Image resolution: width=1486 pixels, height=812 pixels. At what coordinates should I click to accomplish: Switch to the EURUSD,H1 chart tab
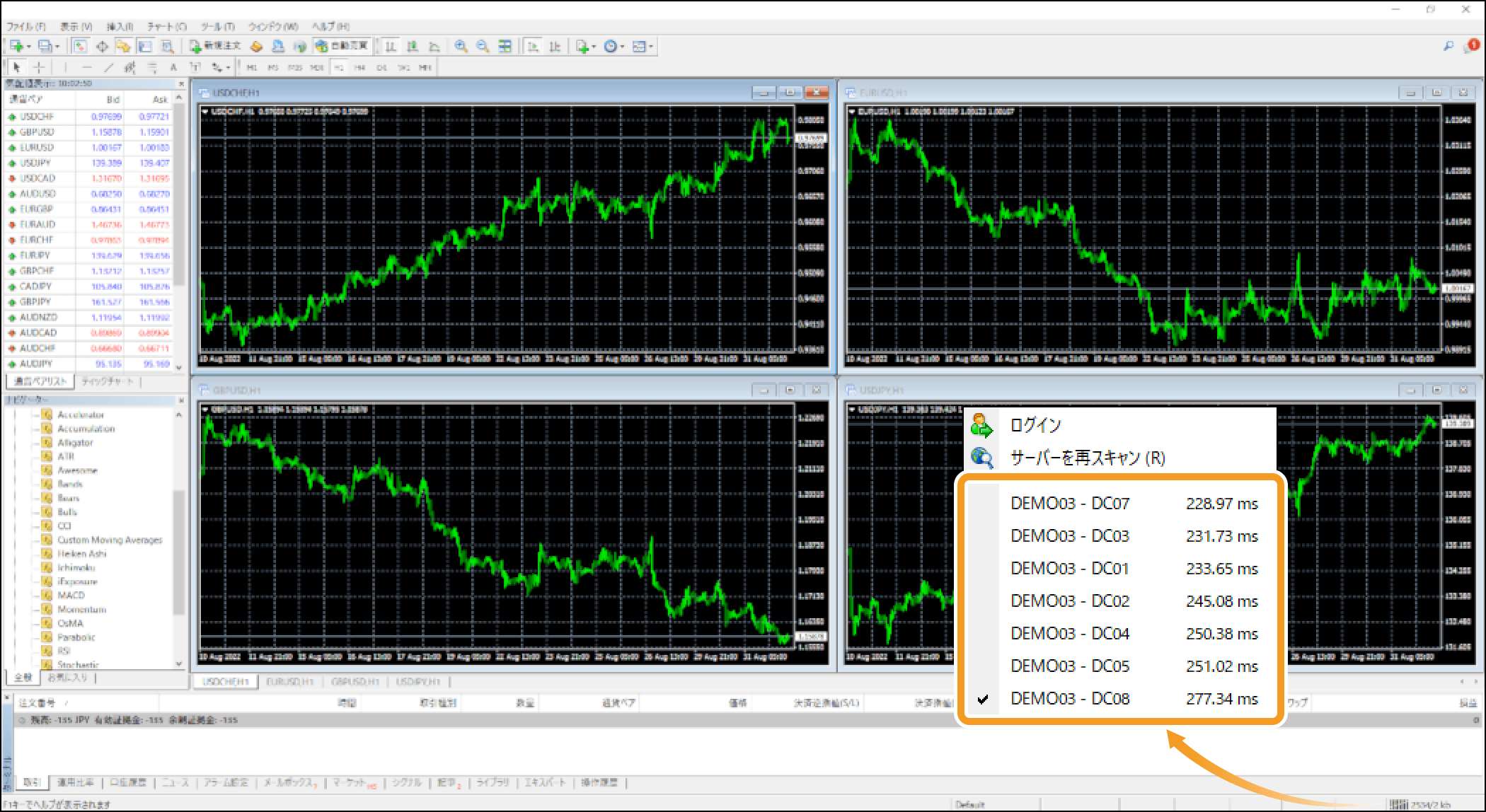(289, 682)
